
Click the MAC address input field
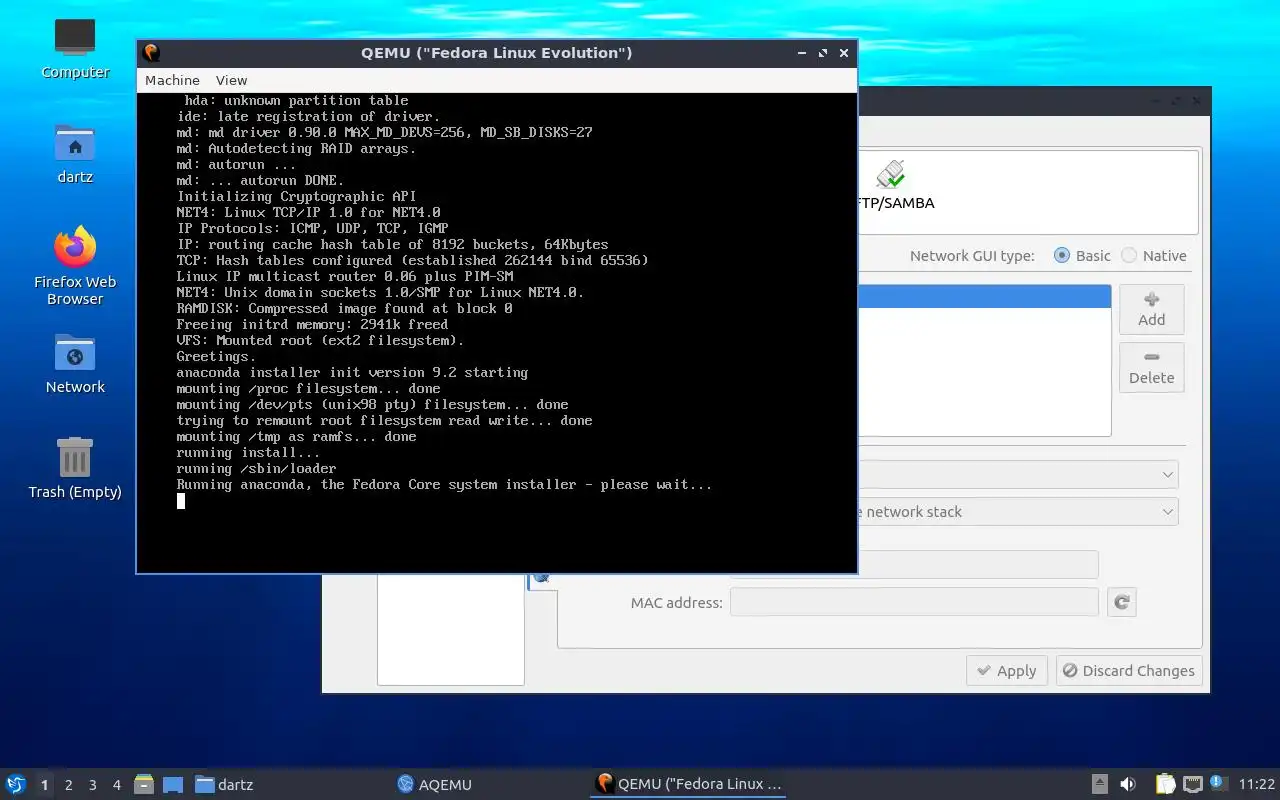914,602
